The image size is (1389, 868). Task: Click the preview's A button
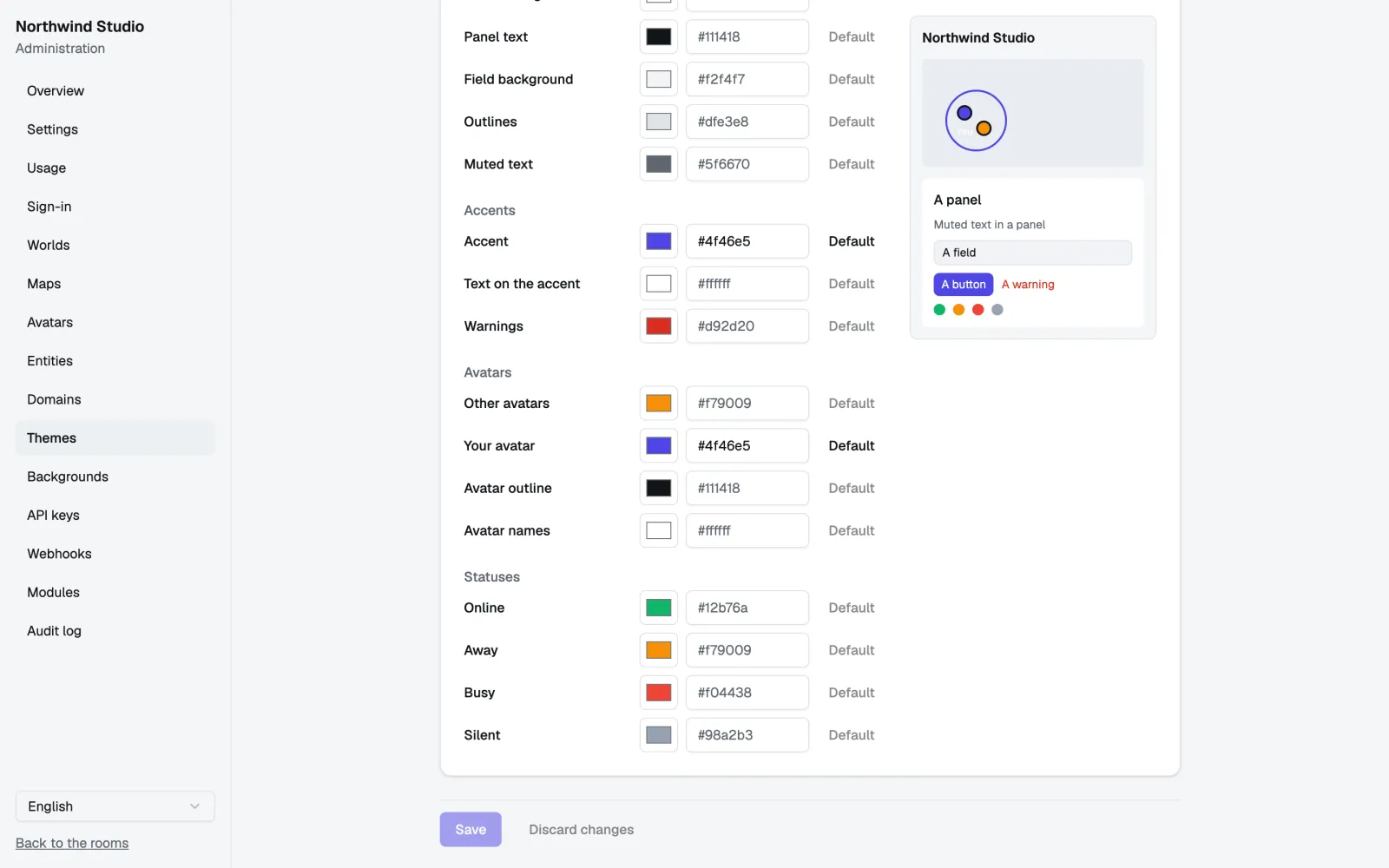click(964, 285)
